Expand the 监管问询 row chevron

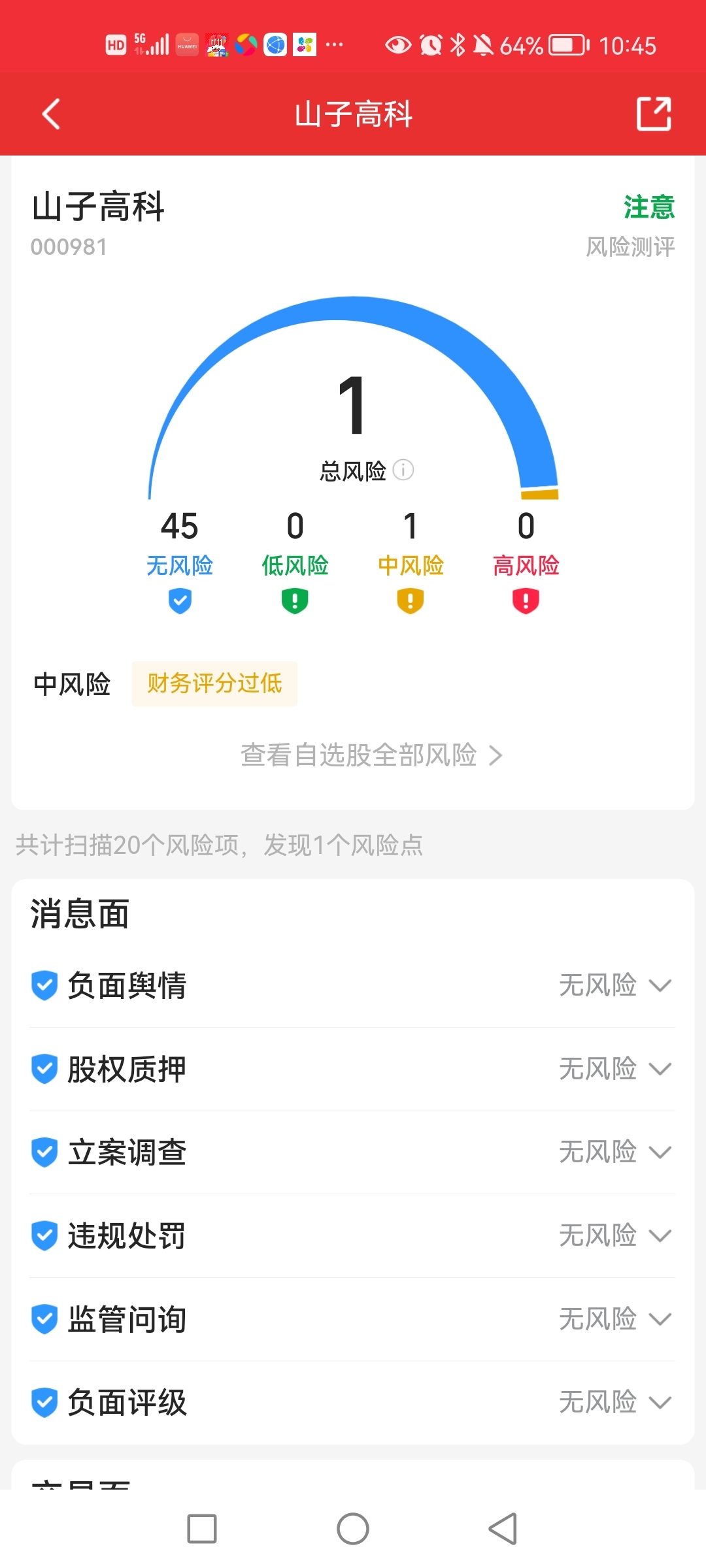coord(660,1319)
